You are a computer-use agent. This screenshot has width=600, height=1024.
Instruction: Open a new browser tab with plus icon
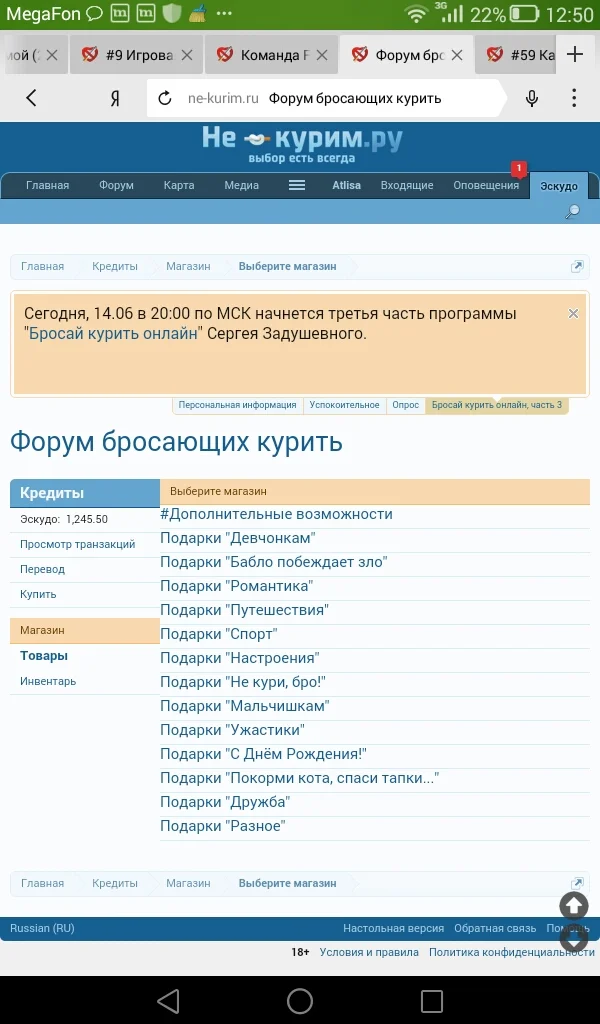pyautogui.click(x=575, y=55)
